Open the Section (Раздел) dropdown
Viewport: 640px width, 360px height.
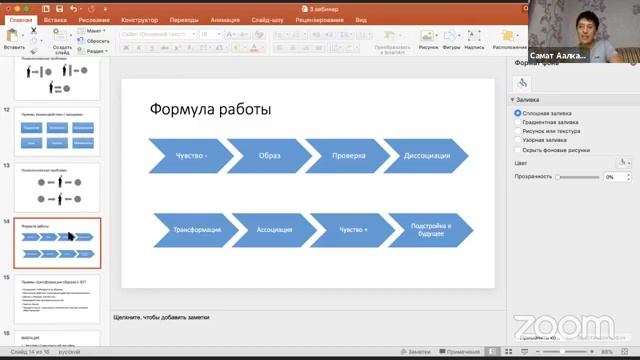pos(93,51)
